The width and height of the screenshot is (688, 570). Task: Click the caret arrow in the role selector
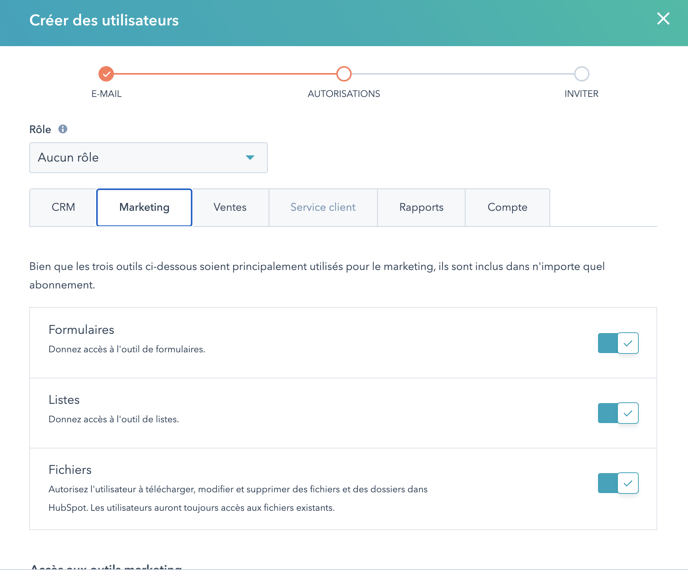click(x=250, y=158)
